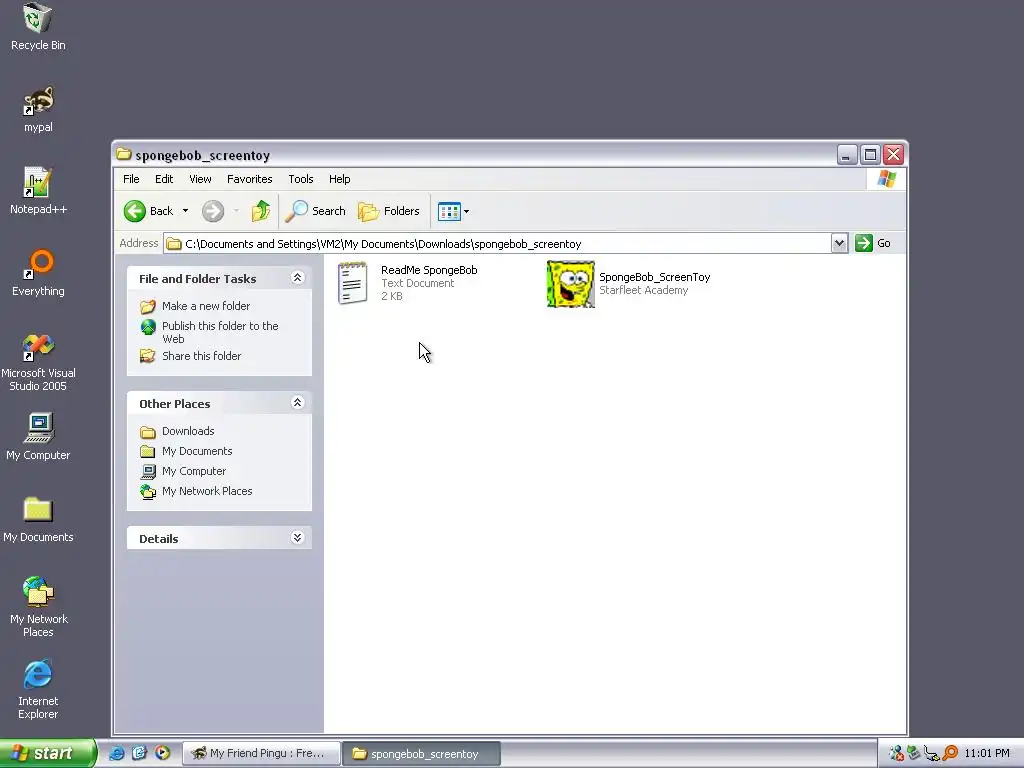1024x768 pixels.
Task: Launch Windows Media Player from Quick Launch
Action: point(163,753)
